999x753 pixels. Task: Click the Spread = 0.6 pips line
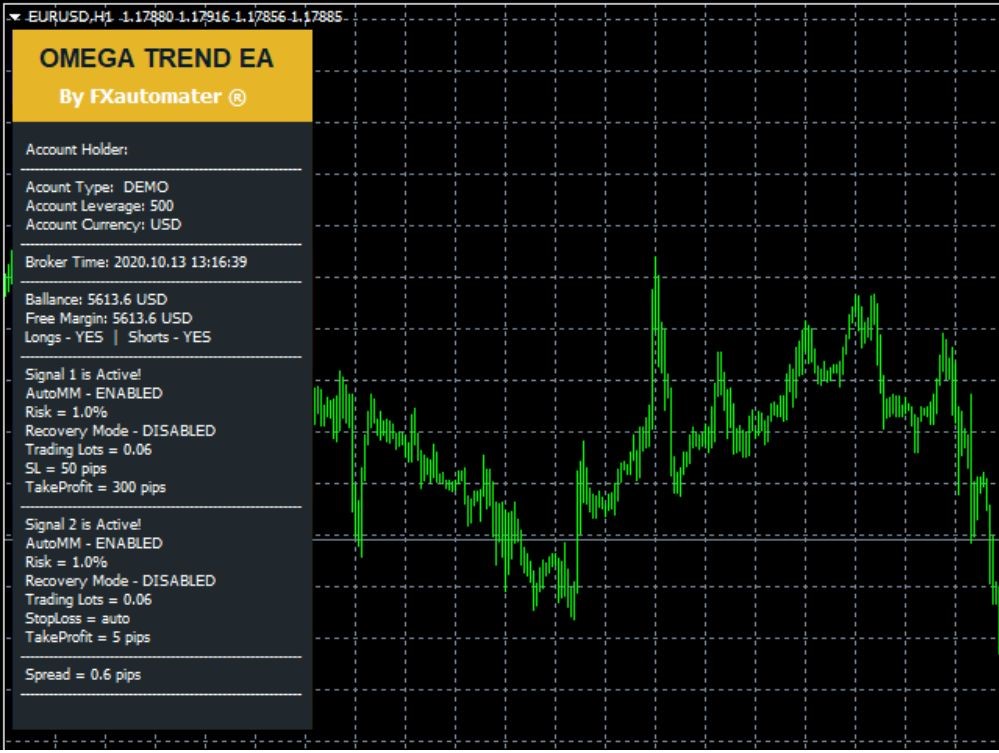tap(83, 675)
